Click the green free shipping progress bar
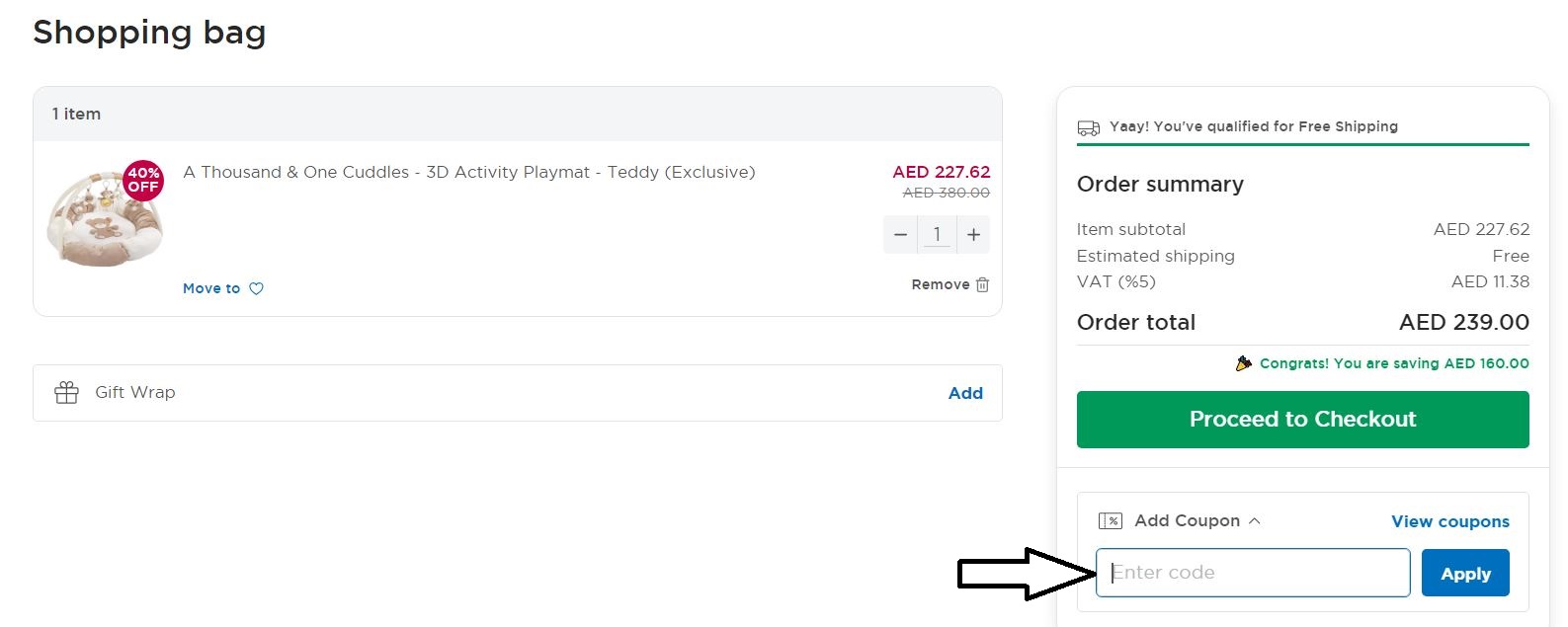Viewport: 1568px width, 627px height. (x=1302, y=145)
